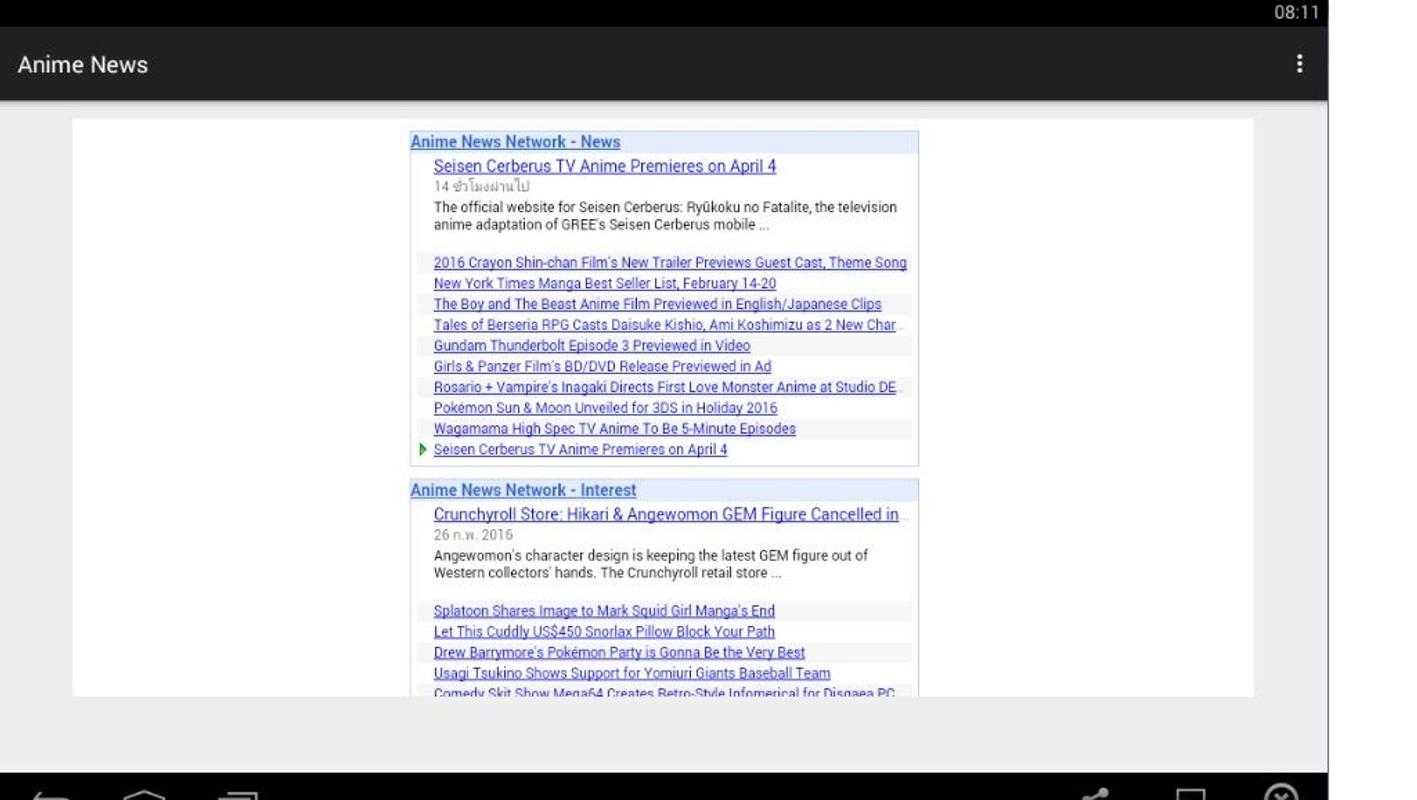
Task: Open 'Gundam Thunderbolt Episode 3 Previewed in Video'
Action: pos(591,346)
